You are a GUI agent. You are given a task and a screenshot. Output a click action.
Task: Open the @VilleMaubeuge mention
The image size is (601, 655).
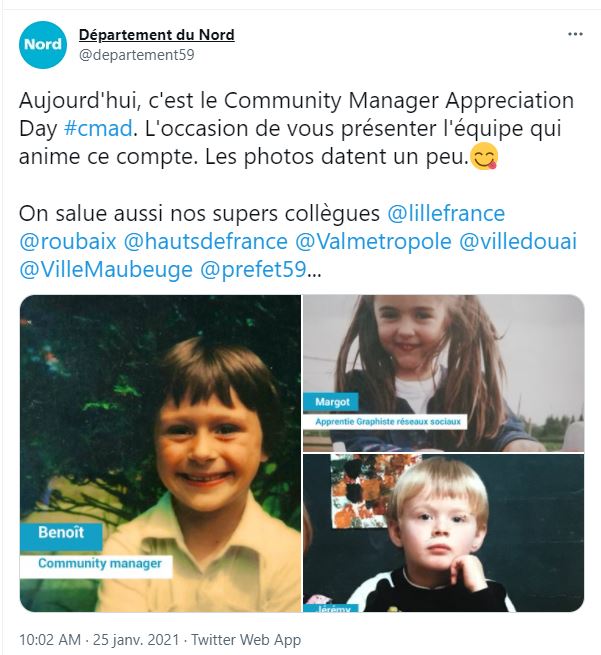tap(106, 270)
